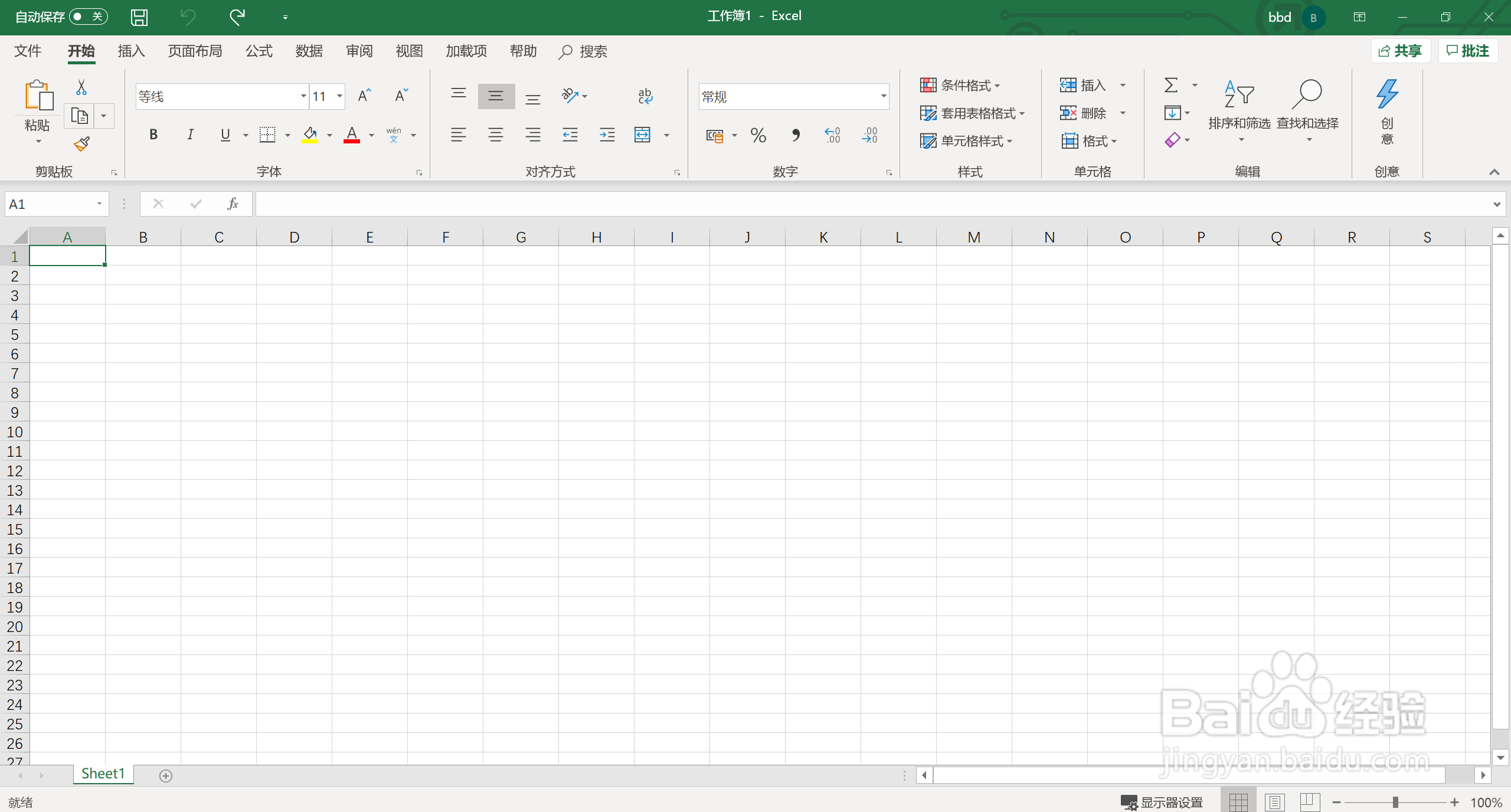Click the borders icon
This screenshot has height=812, width=1511.
[x=267, y=135]
